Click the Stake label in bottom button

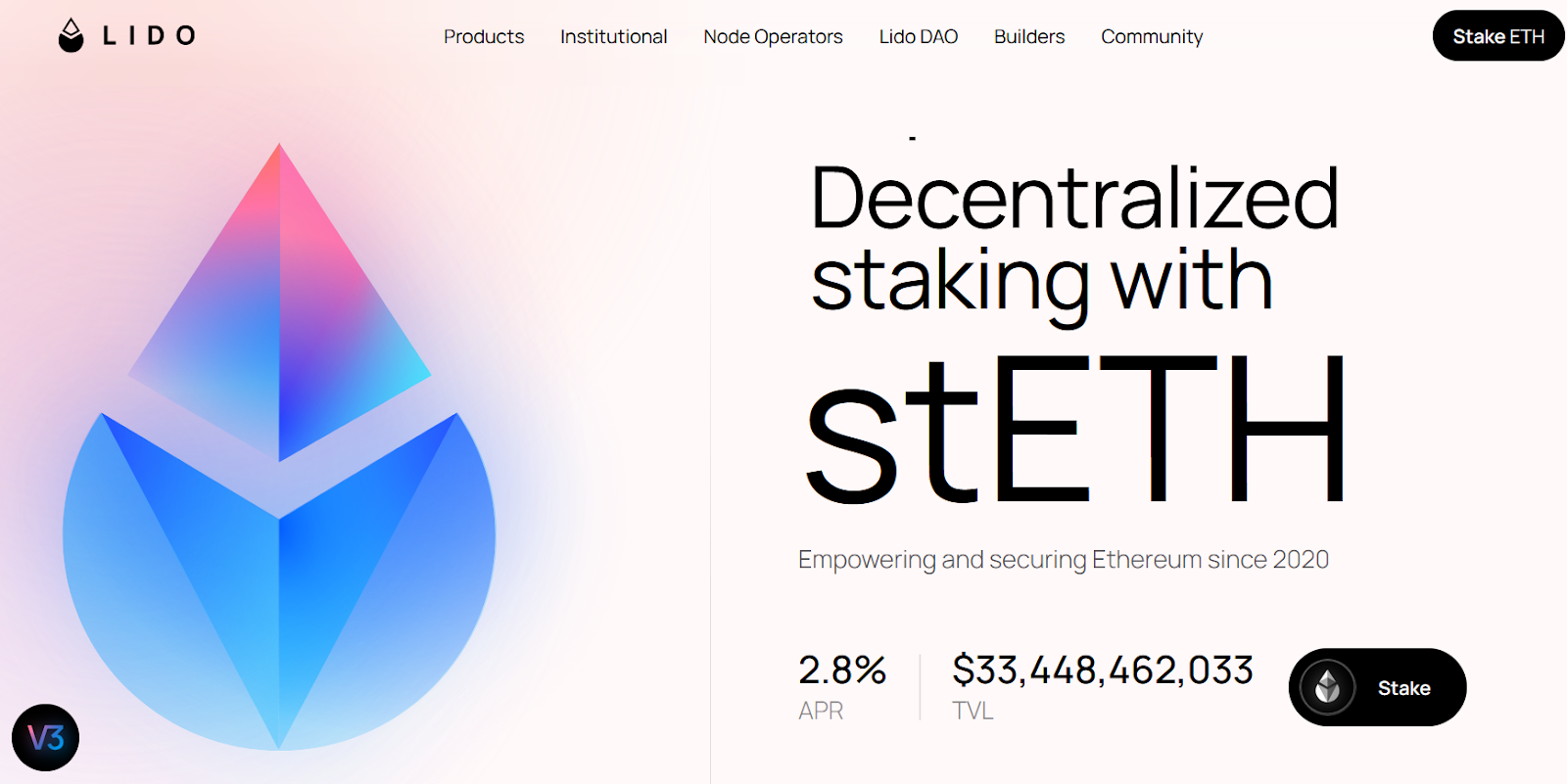tap(1404, 688)
